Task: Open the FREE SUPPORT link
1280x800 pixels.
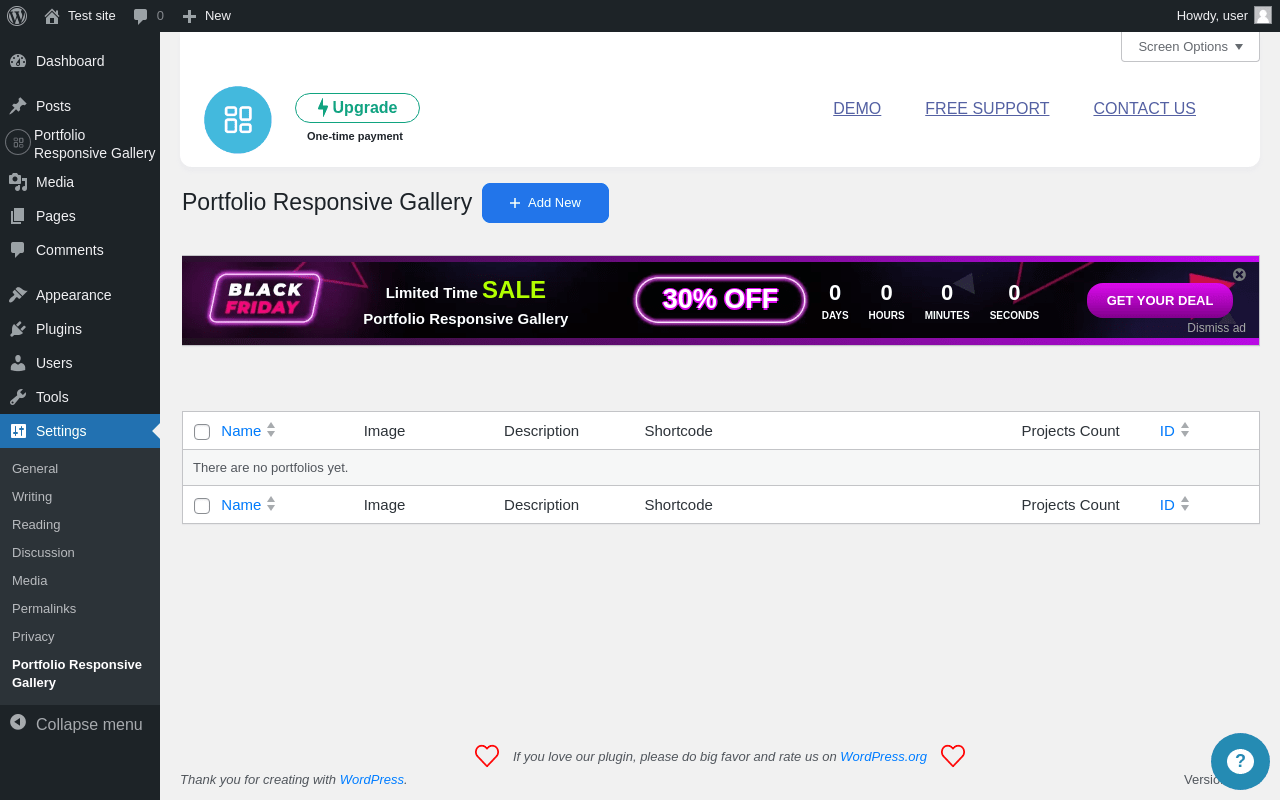Action: pyautogui.click(x=987, y=109)
